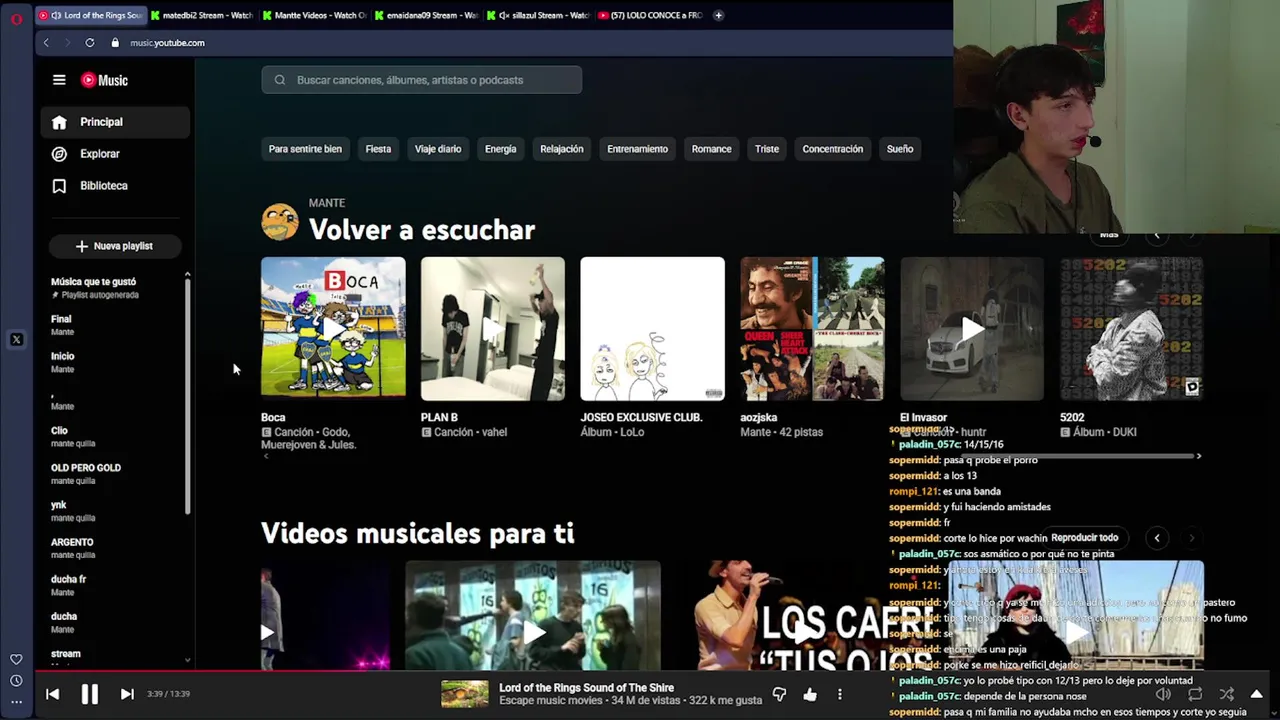The height and width of the screenshot is (720, 1280).
Task: Select the Triste mood chip
Action: tap(767, 149)
